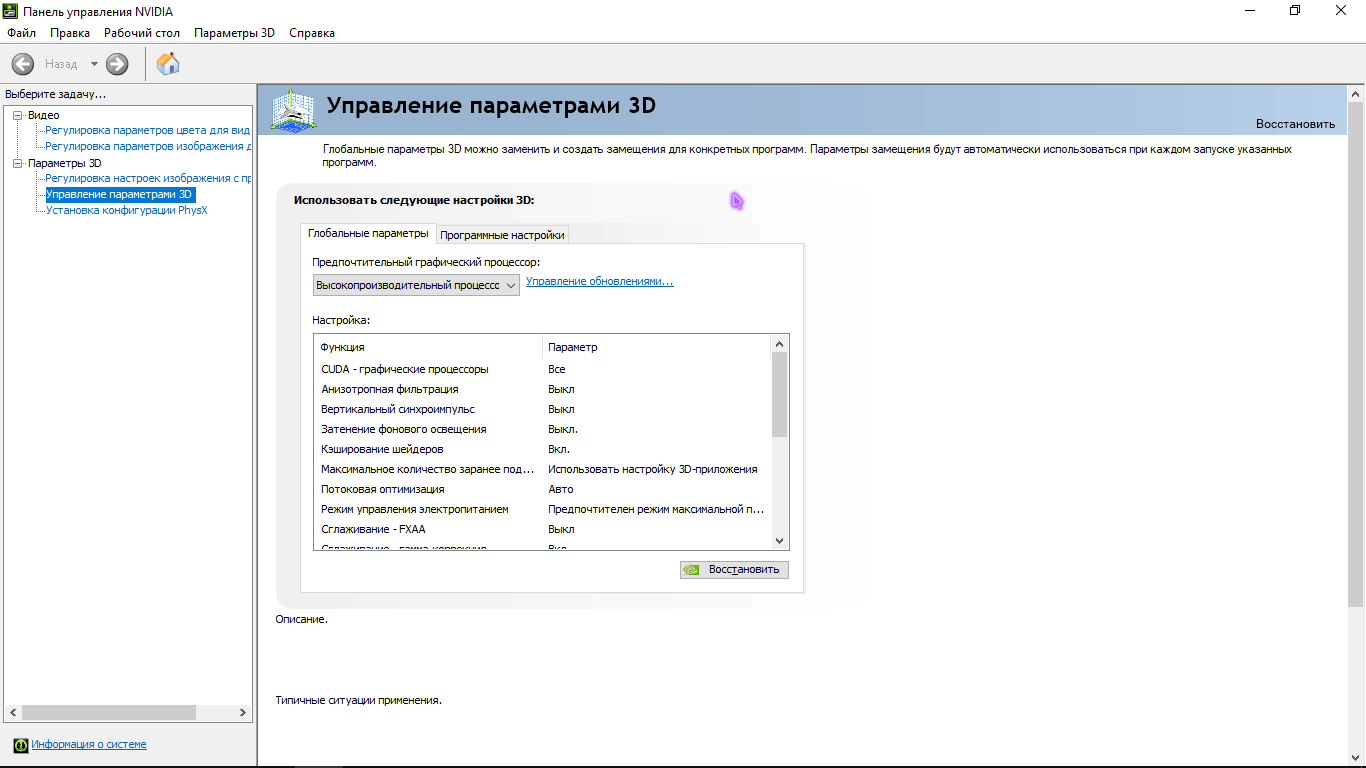Click the Back arrow icon
1366x768 pixels.
23,64
